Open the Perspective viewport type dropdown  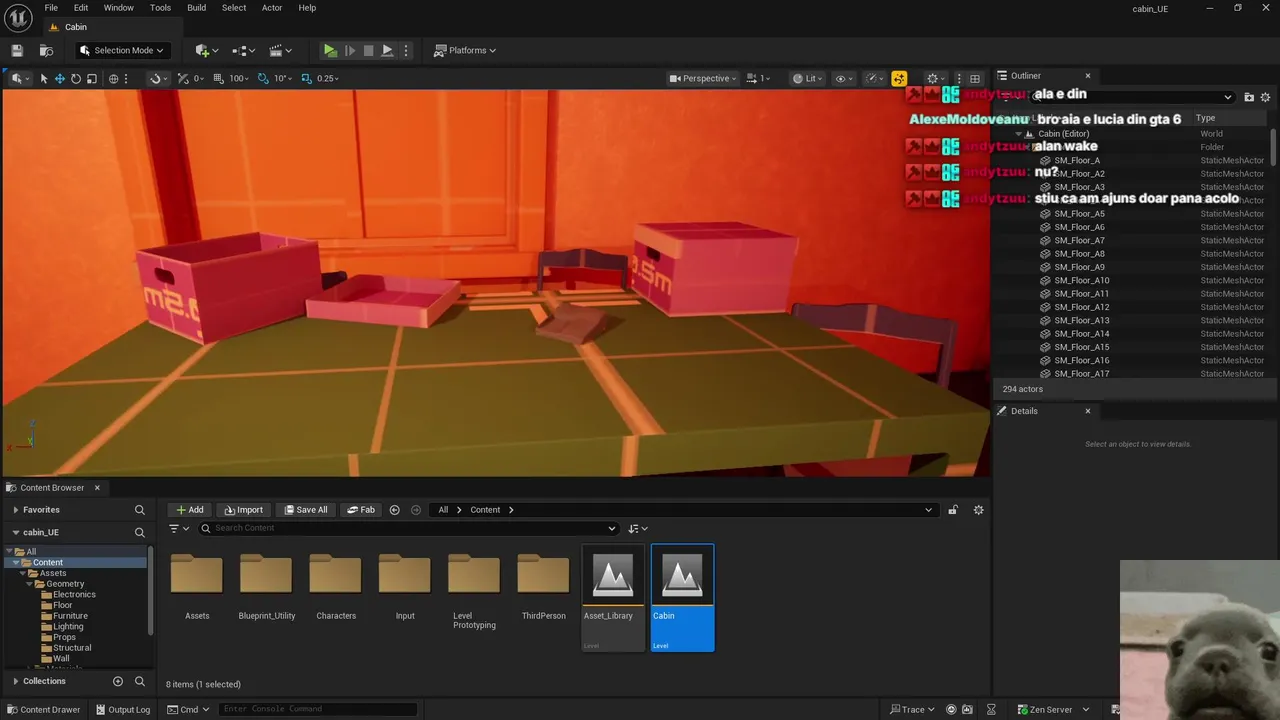coord(703,78)
